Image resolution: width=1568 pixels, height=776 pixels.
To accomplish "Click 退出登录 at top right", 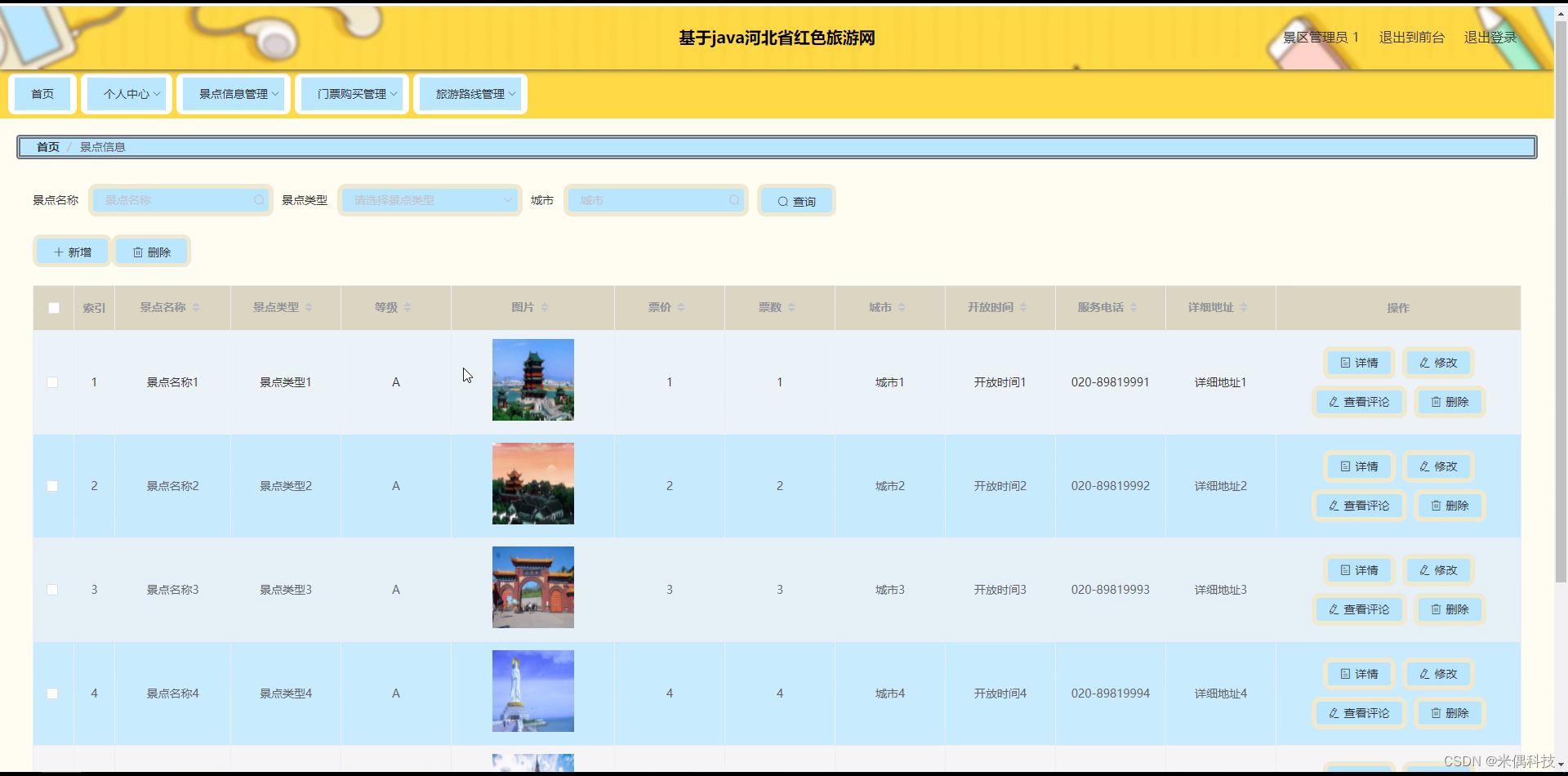I will [x=1490, y=38].
